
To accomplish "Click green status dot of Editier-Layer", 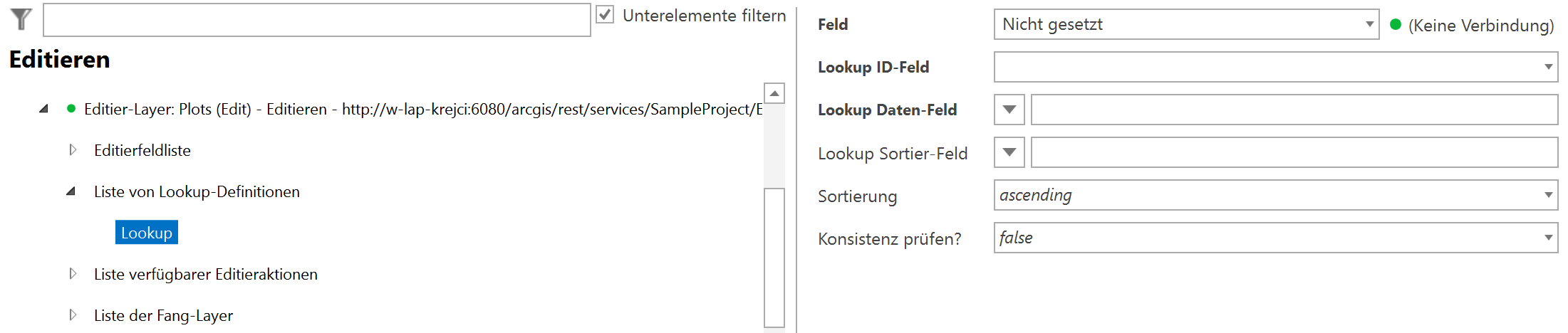I will [71, 109].
